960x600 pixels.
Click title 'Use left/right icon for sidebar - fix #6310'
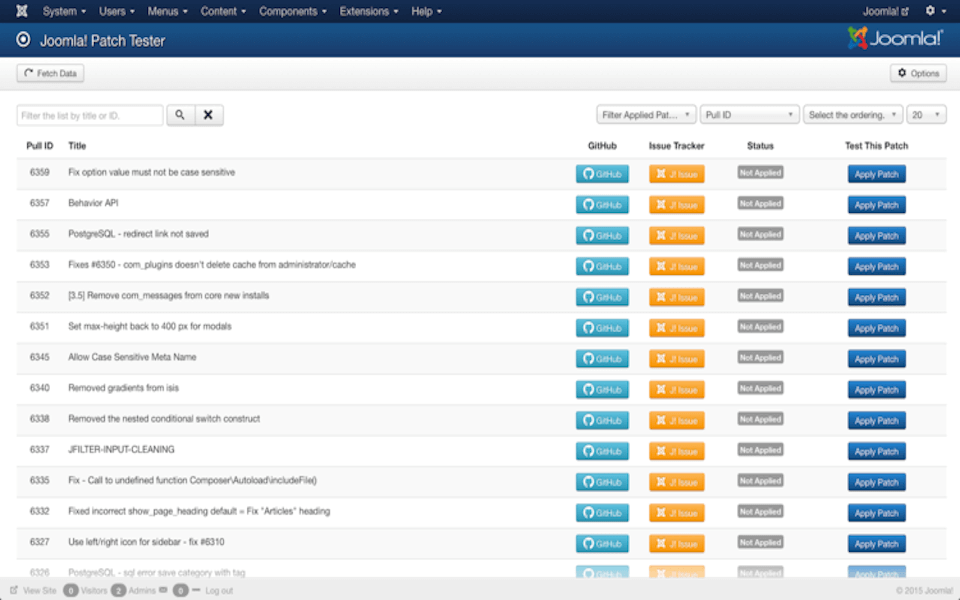point(146,542)
